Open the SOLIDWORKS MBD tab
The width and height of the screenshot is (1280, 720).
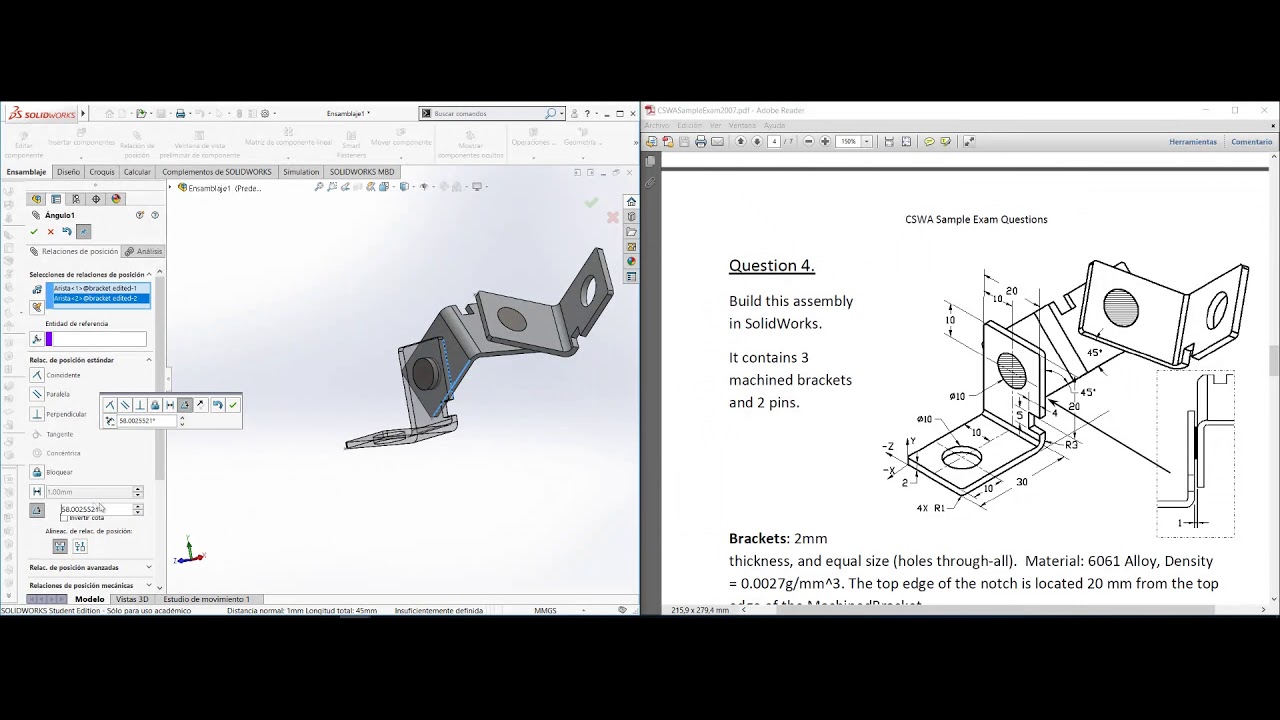tap(362, 172)
